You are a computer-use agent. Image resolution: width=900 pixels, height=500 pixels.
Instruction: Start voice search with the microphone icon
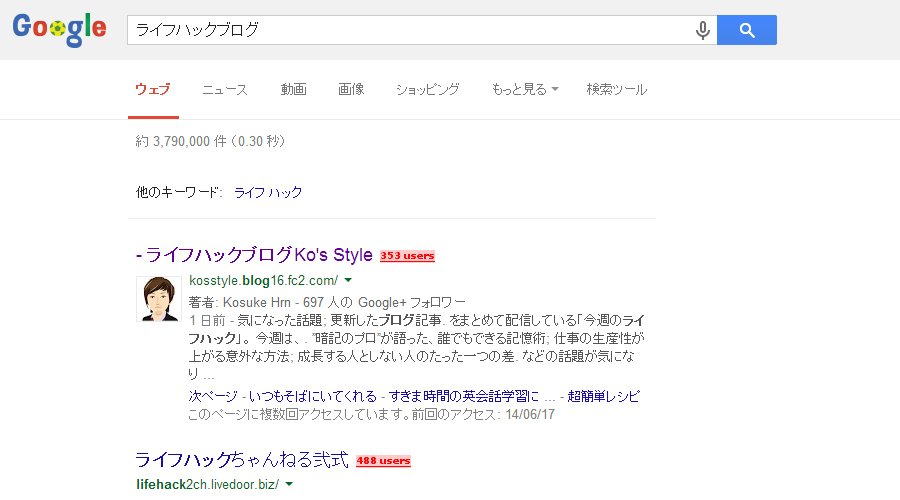point(703,30)
